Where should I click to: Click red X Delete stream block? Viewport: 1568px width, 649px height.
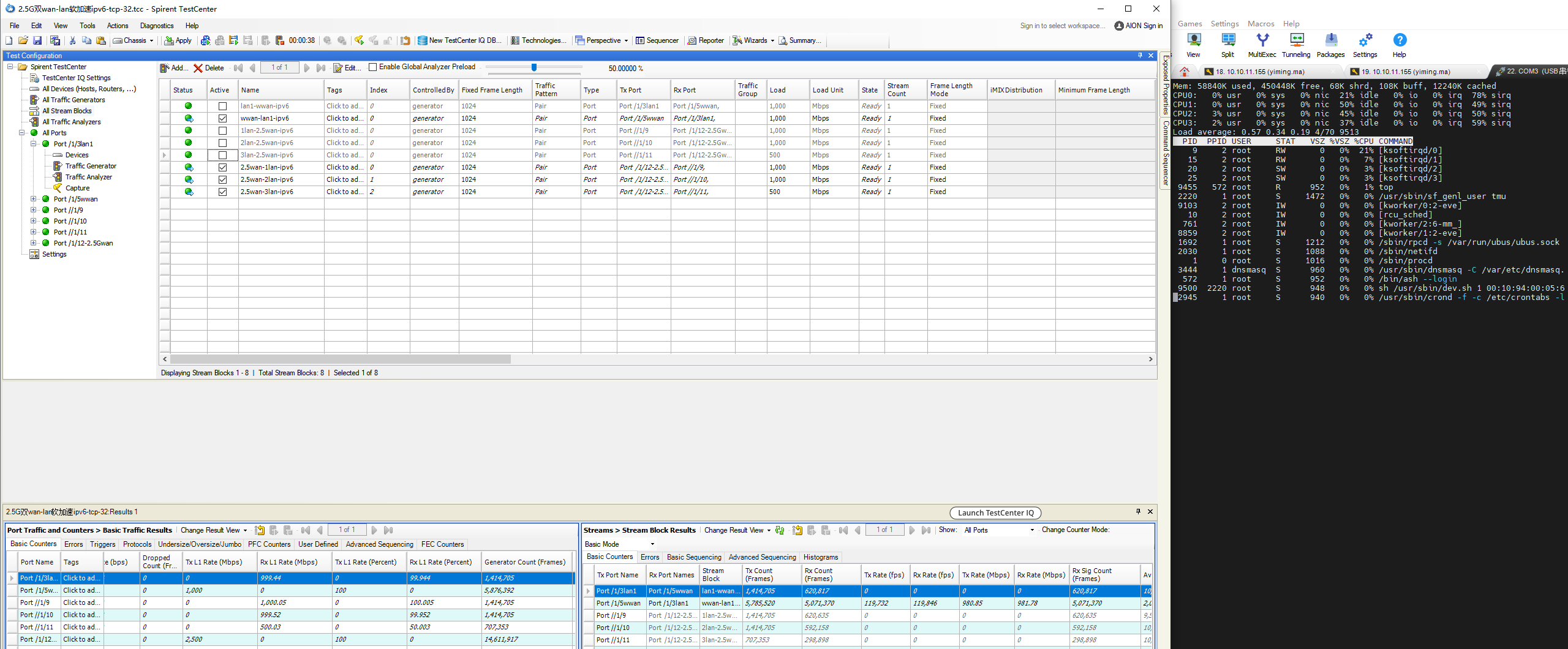209,68
